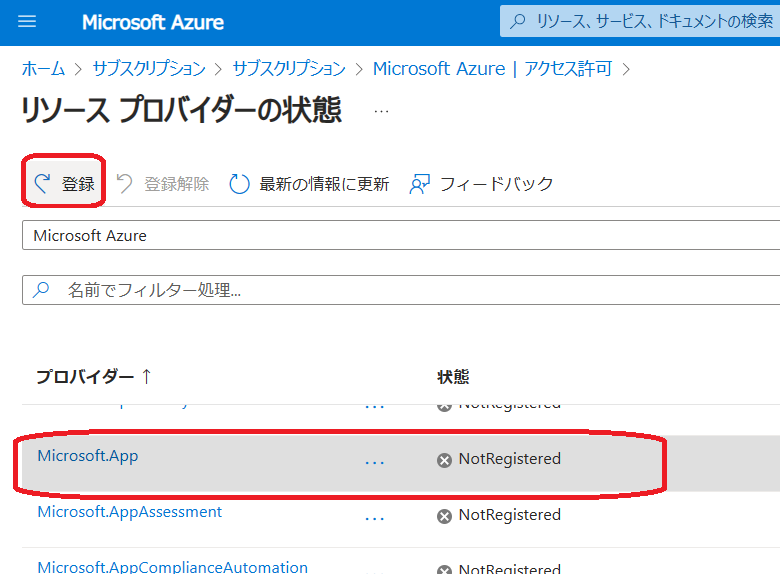This screenshot has height=574, width=780.
Task: Open the ellipsis next to page title
Action: pyautogui.click(x=382, y=111)
